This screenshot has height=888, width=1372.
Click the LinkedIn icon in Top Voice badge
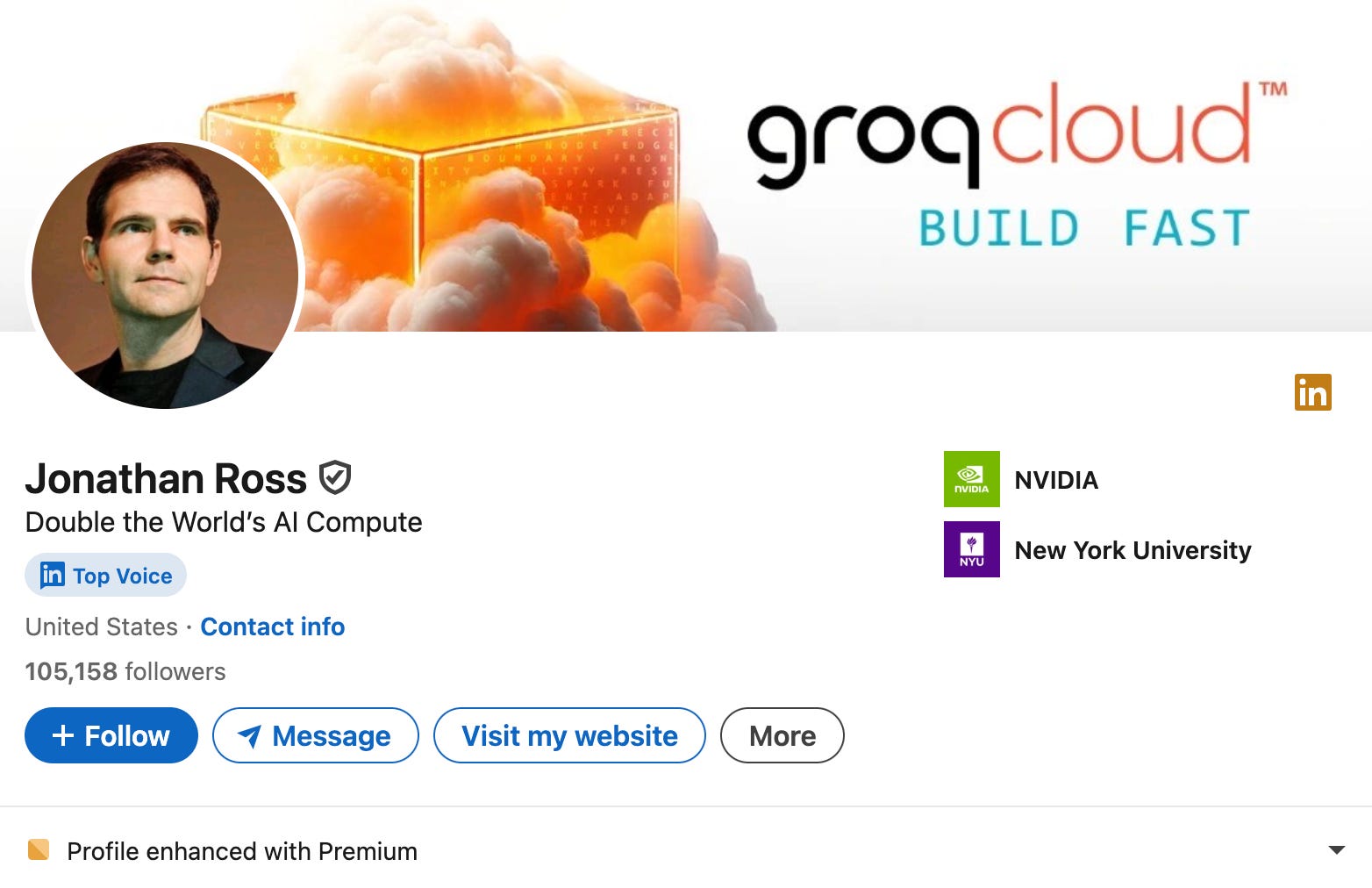point(53,575)
